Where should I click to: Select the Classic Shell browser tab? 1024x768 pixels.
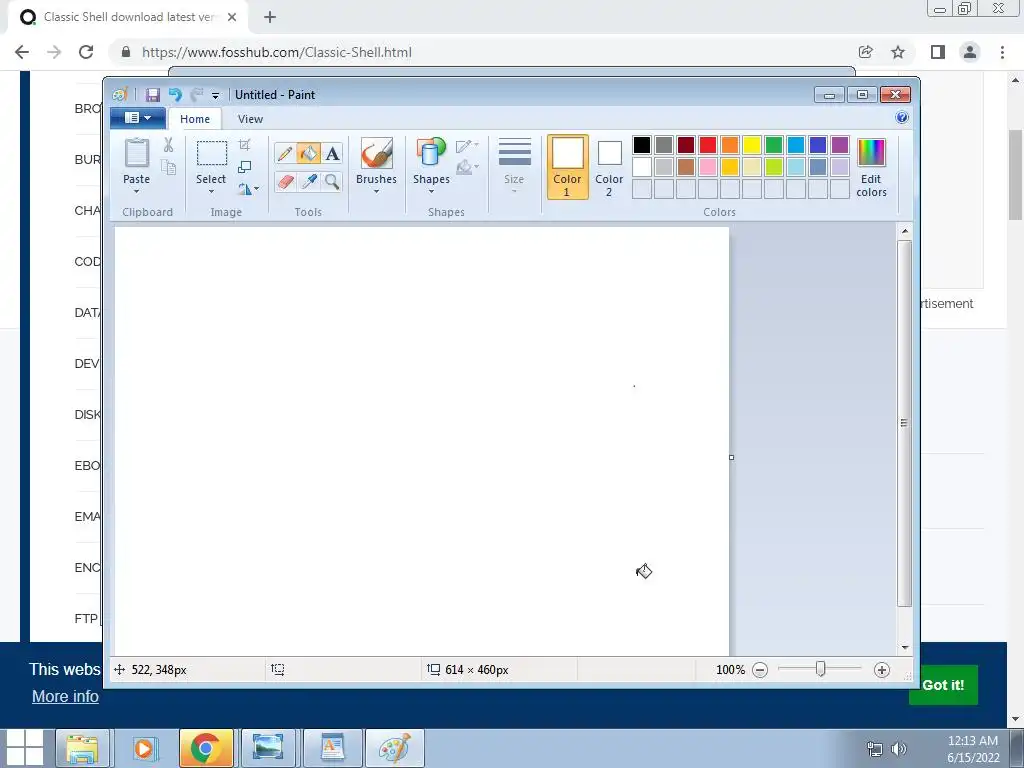tap(129, 17)
